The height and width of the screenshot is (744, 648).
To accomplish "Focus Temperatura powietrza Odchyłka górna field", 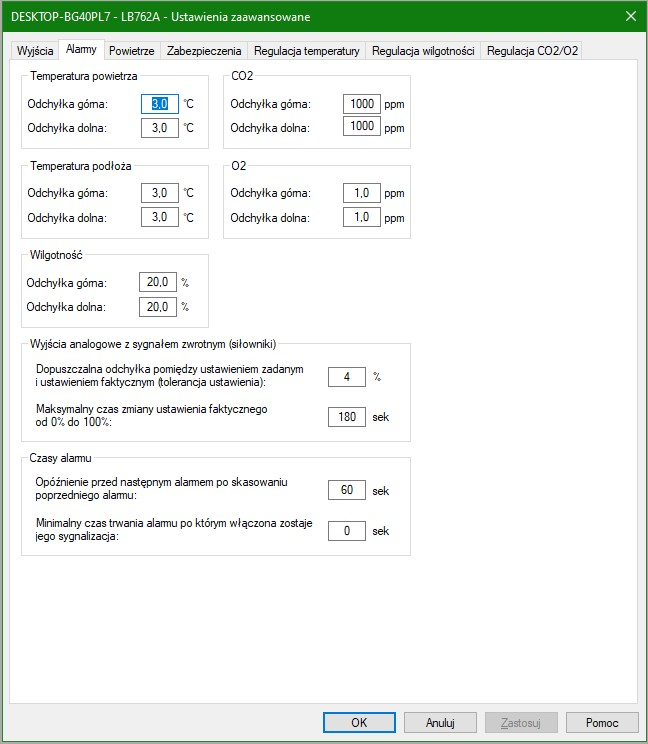I will [x=160, y=104].
